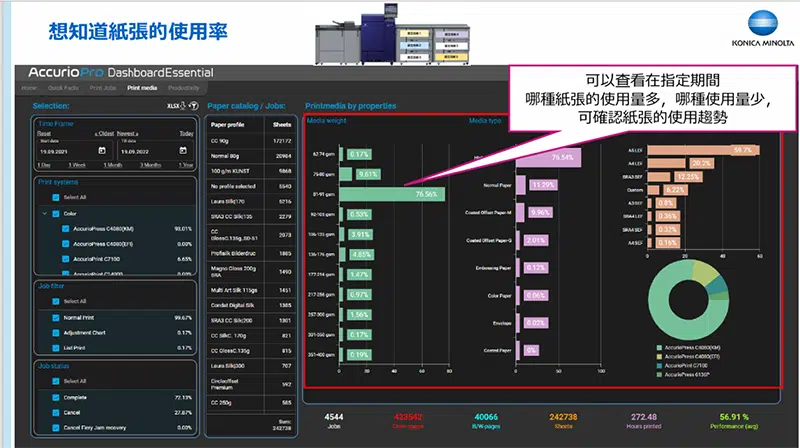Select the Multi Art Silk 115gs row
Viewport: 800px width, 448px height.
click(251, 290)
